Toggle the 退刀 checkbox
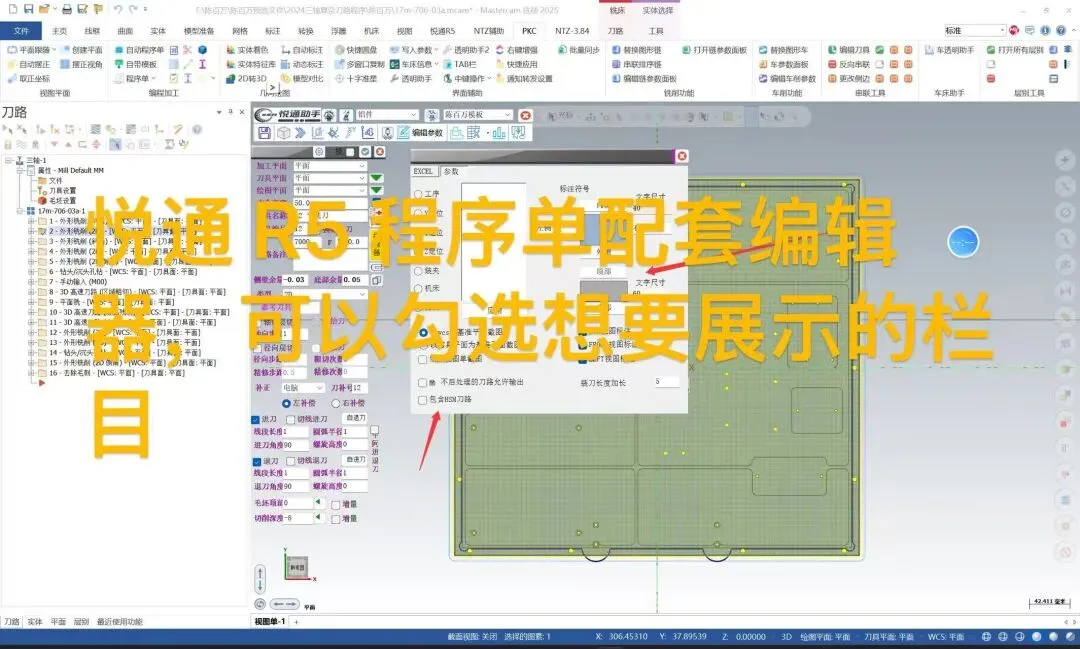The image size is (1080, 649). 256,461
